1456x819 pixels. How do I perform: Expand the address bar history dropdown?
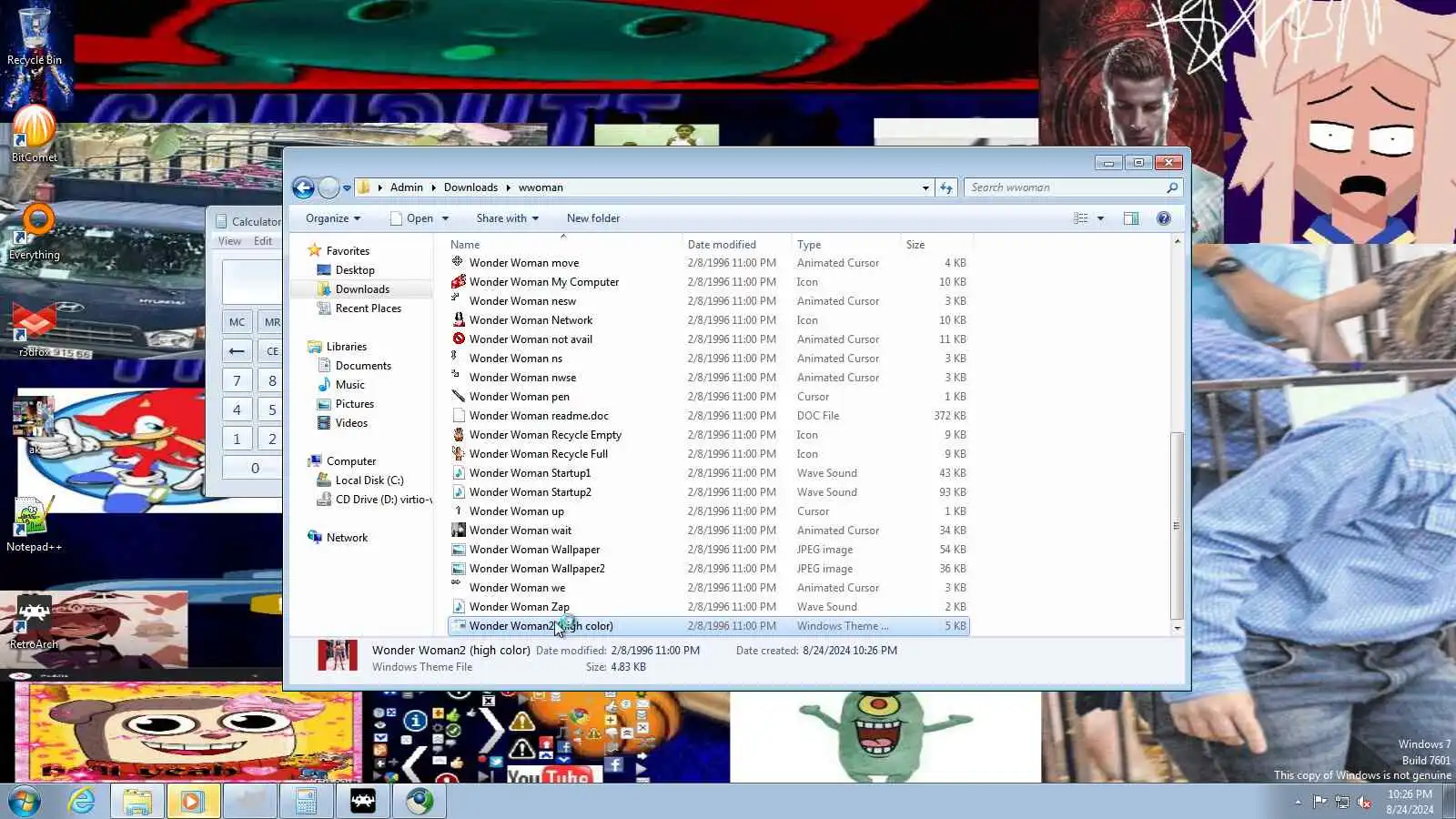(x=925, y=187)
